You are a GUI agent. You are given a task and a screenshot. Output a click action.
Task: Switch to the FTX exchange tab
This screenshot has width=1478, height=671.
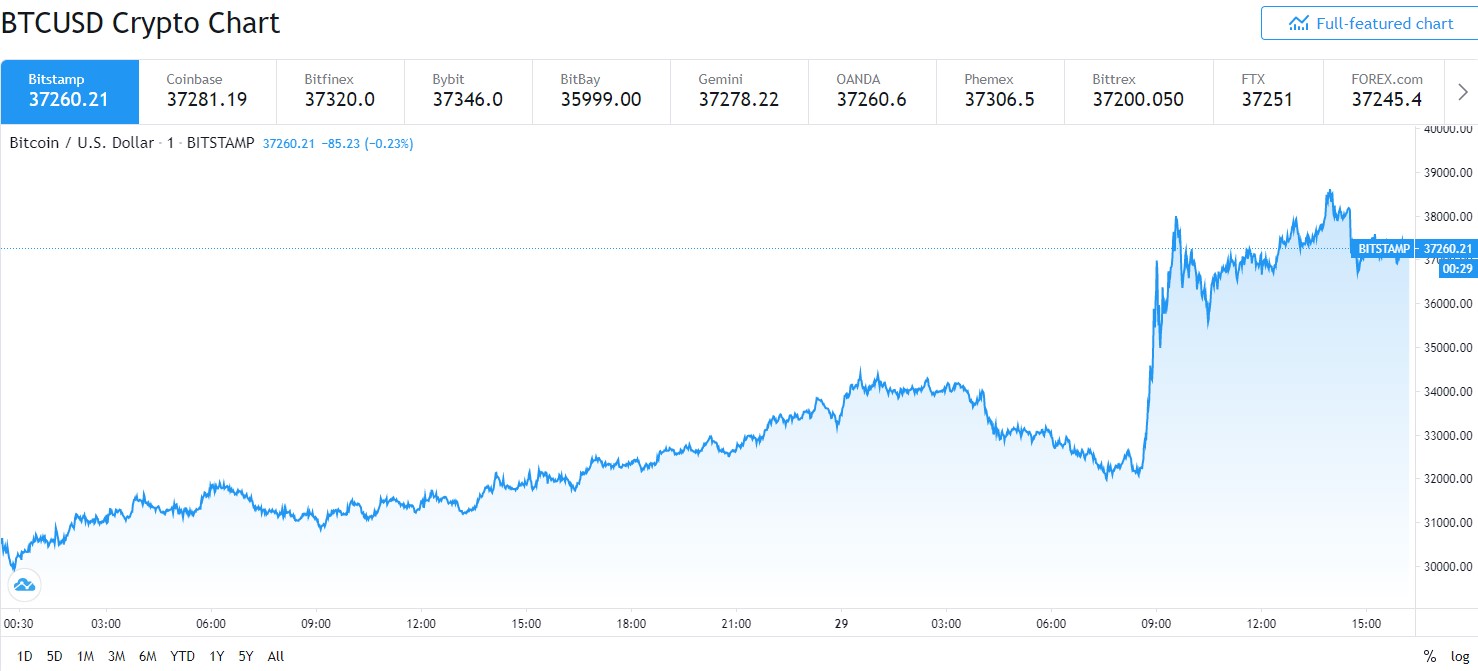tap(1268, 91)
